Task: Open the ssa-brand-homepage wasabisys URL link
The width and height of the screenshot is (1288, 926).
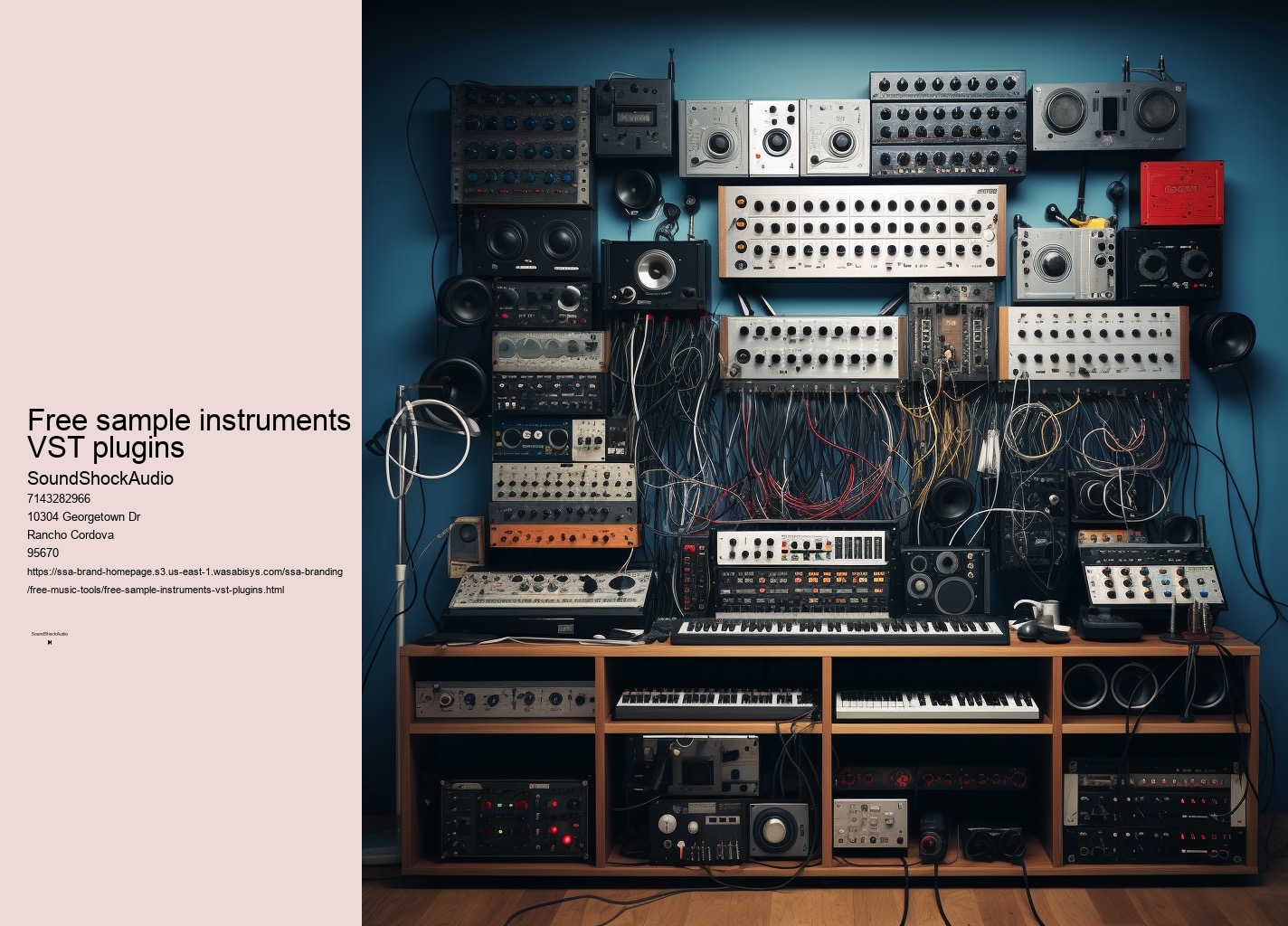Action: pos(185,581)
